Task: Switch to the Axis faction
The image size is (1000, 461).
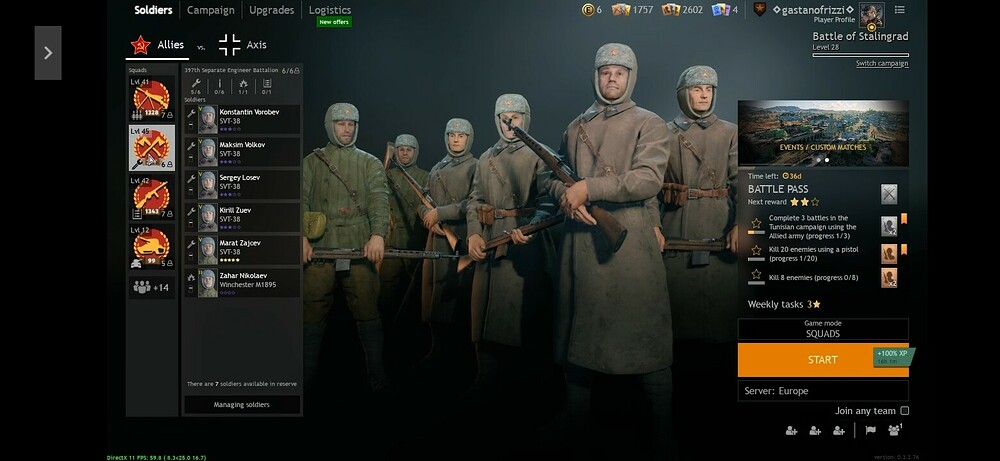Action: point(242,45)
